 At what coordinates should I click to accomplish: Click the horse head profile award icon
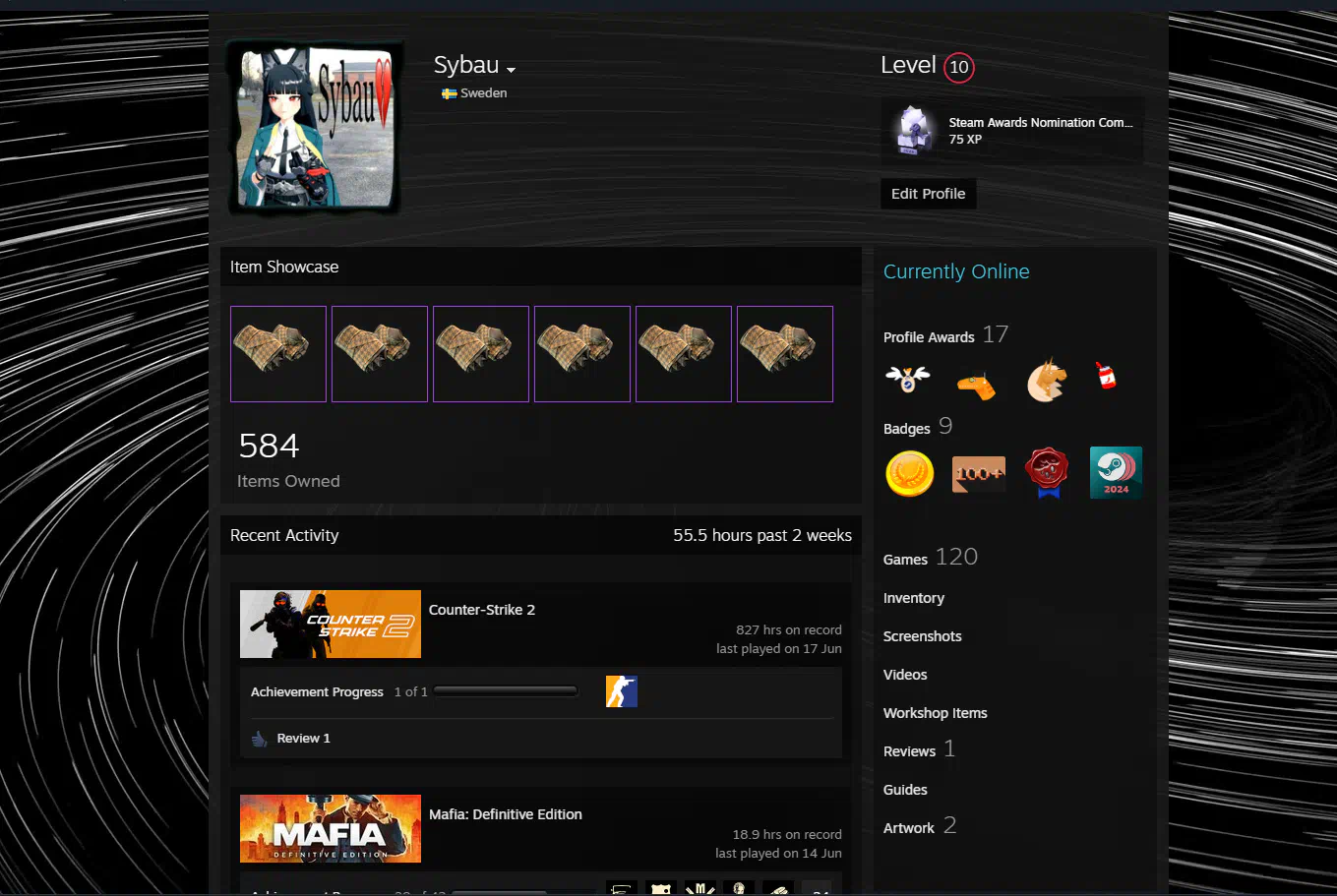coord(1046,380)
